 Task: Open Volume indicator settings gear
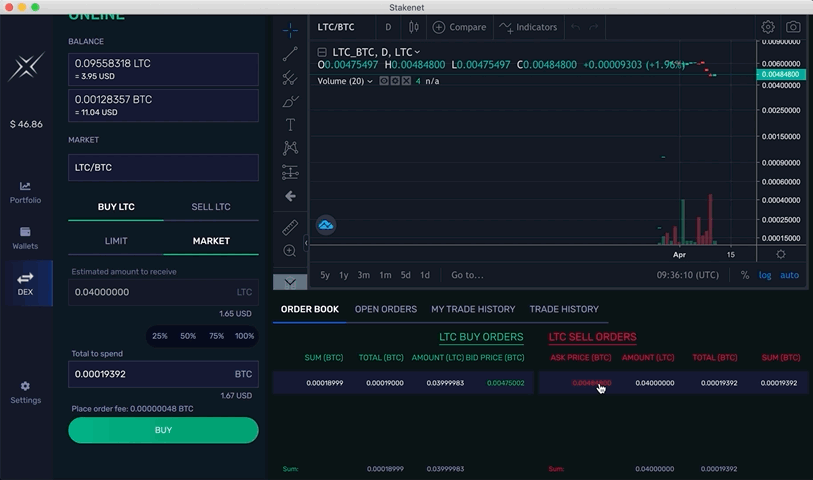tap(395, 81)
